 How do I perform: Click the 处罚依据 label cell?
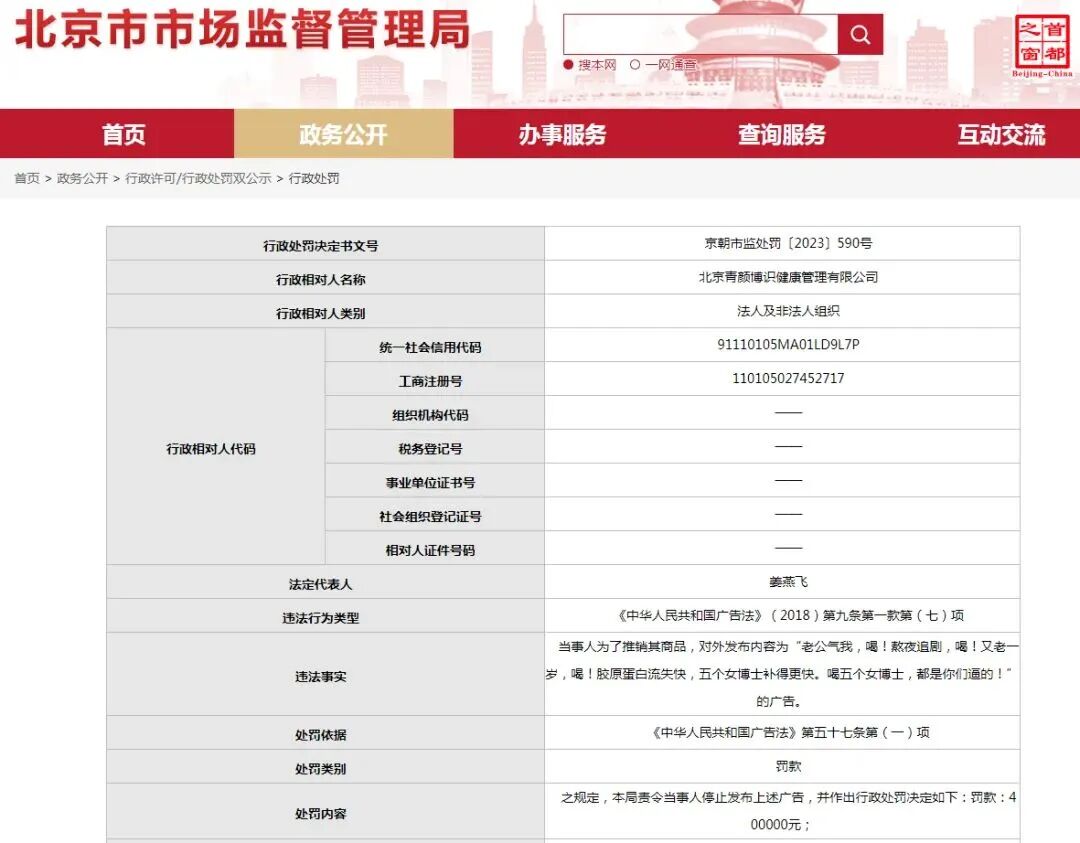(x=325, y=733)
